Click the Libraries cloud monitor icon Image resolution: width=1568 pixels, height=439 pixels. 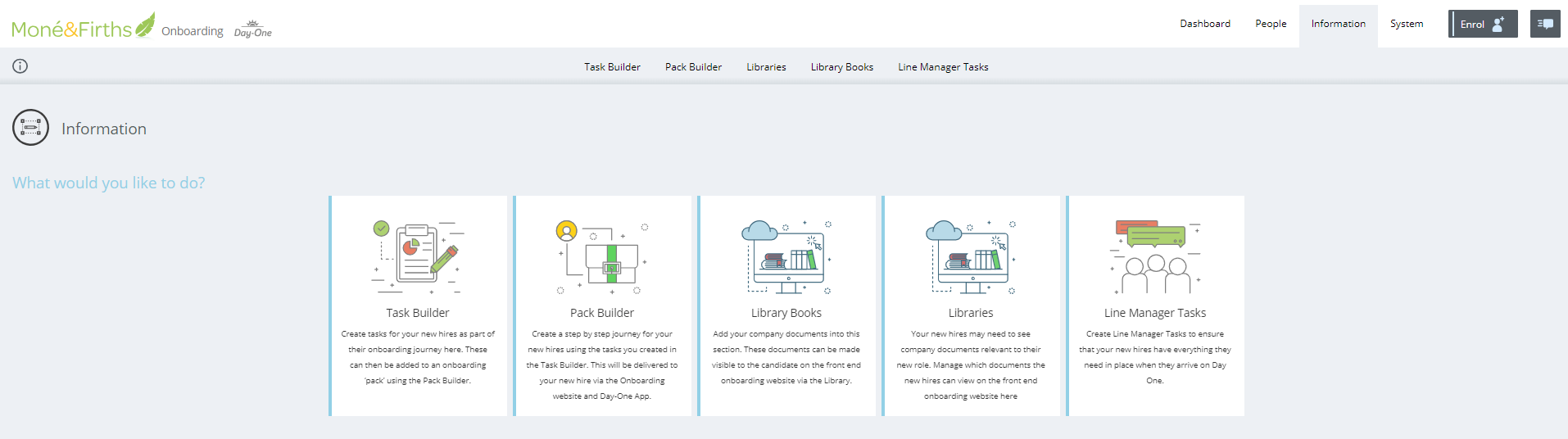tap(971, 257)
